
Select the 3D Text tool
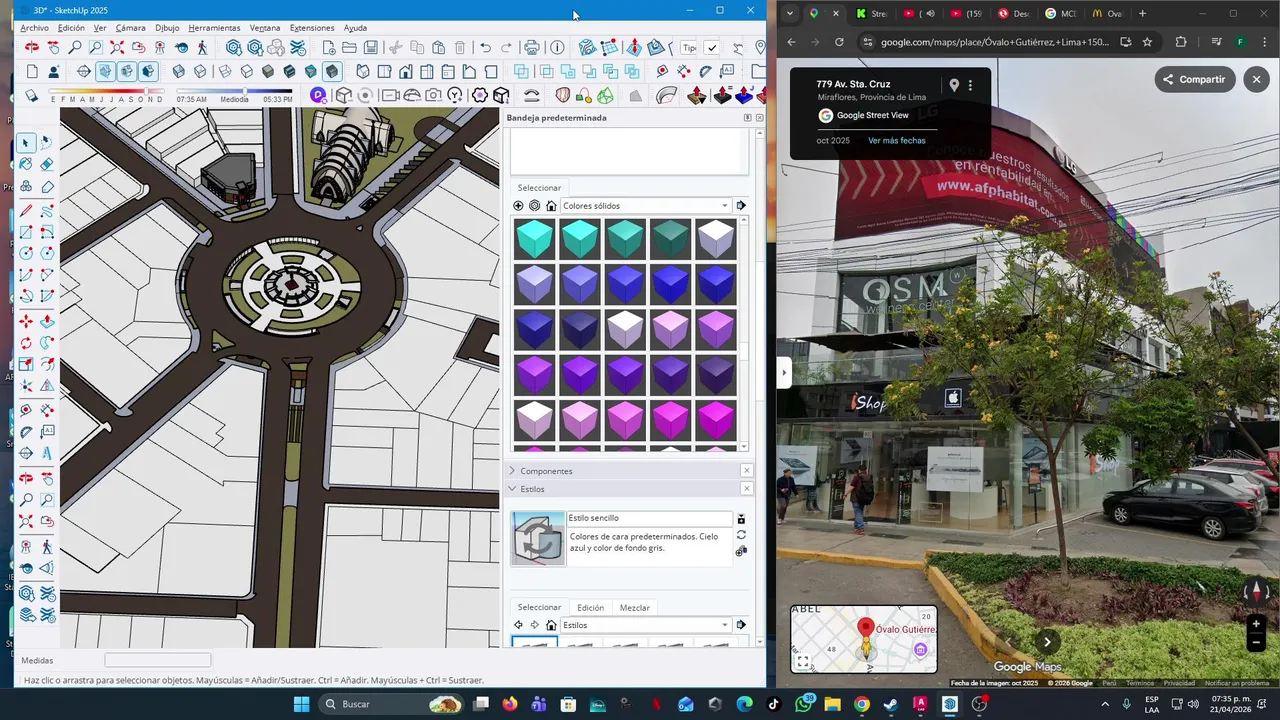tap(47, 453)
